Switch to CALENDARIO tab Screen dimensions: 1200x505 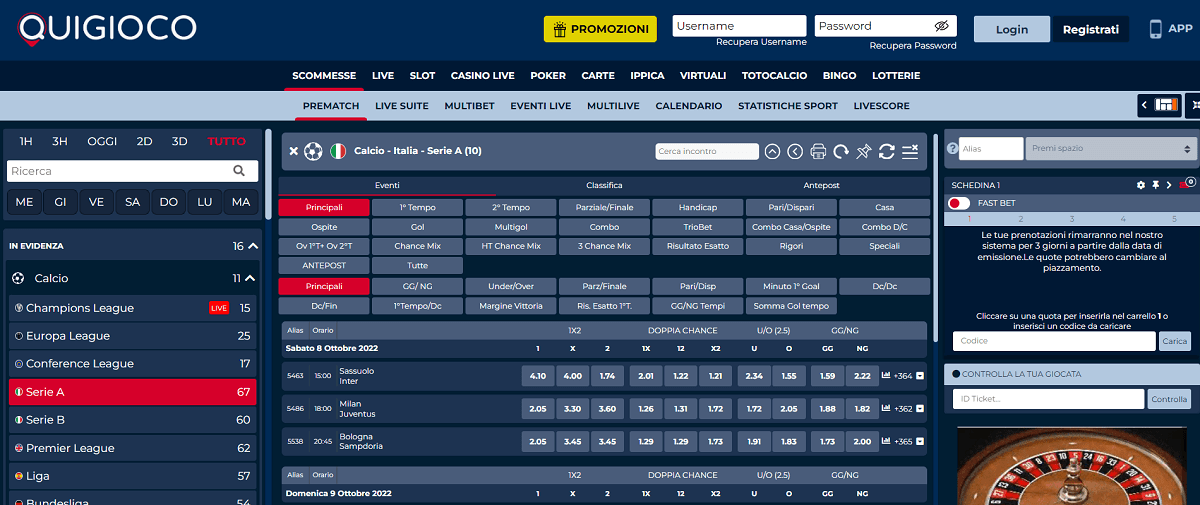(x=689, y=105)
